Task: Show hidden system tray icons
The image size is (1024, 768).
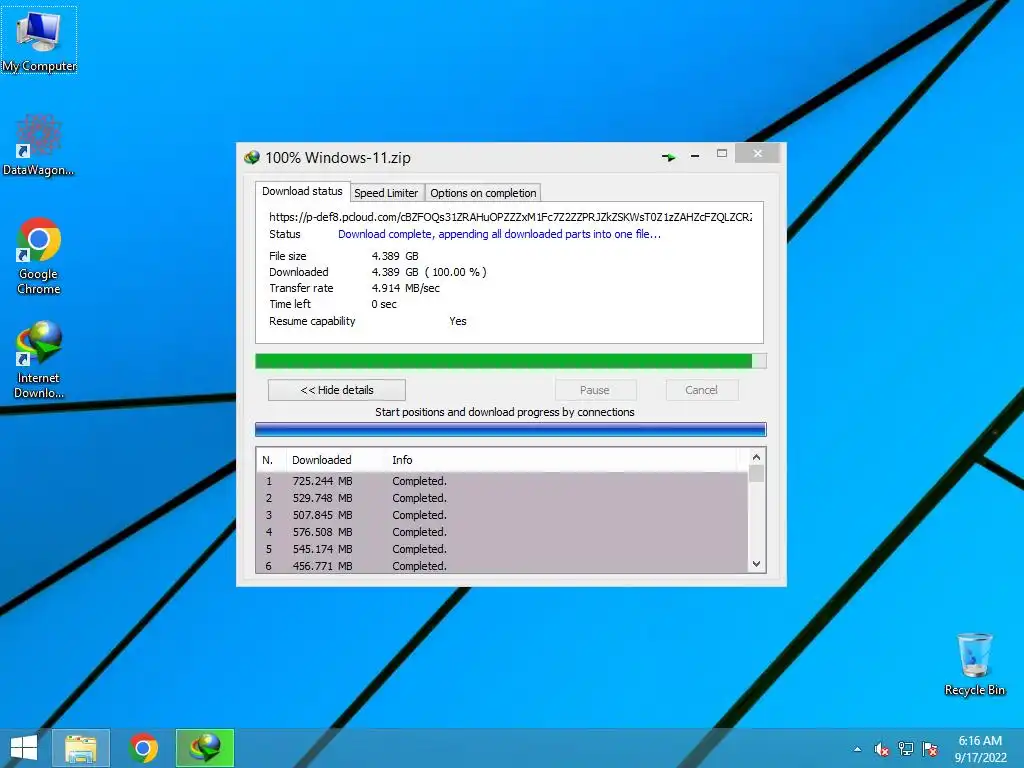Action: [857, 750]
